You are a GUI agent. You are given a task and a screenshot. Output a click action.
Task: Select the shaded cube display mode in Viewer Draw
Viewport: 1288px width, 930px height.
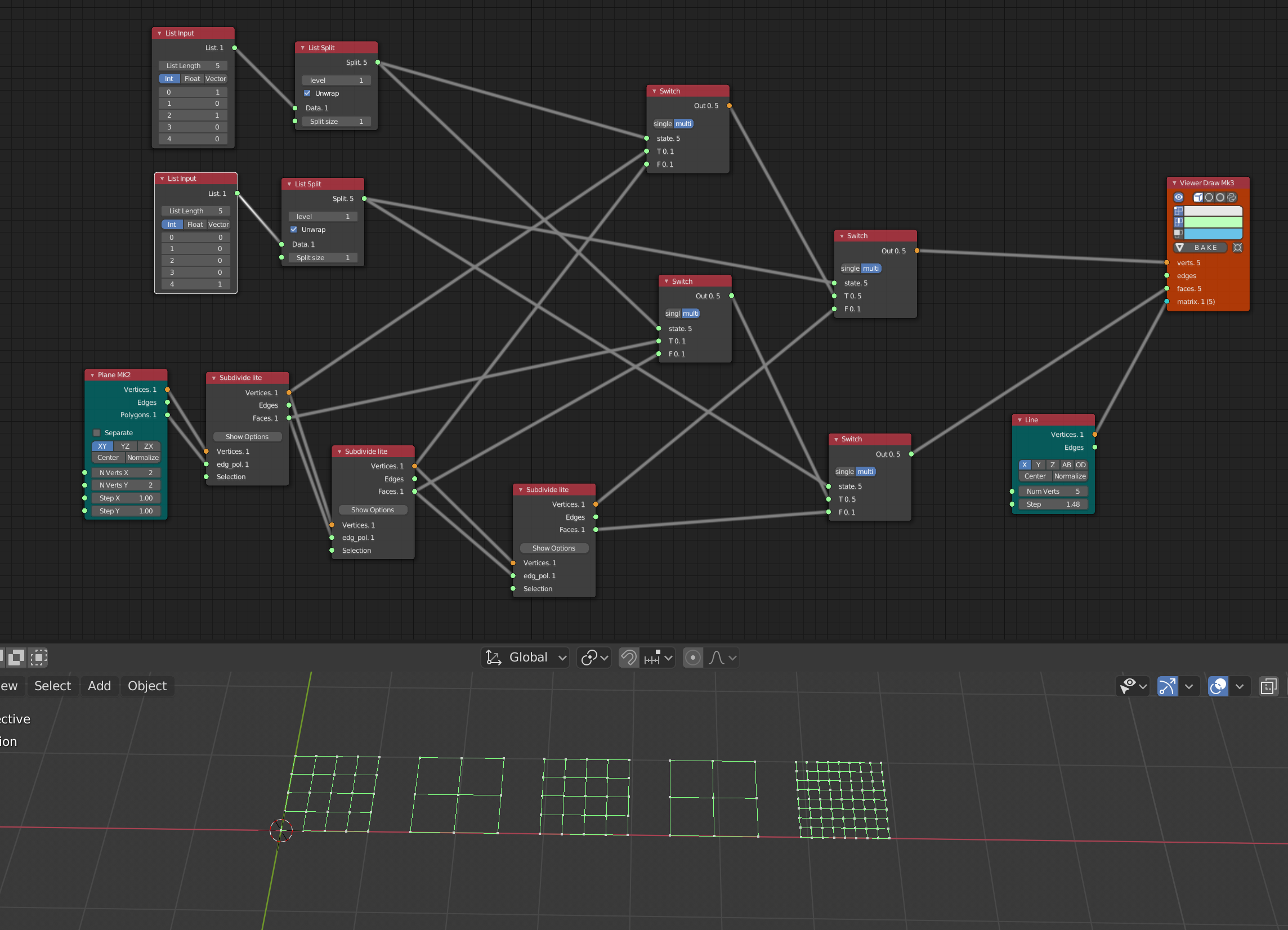click(1198, 198)
